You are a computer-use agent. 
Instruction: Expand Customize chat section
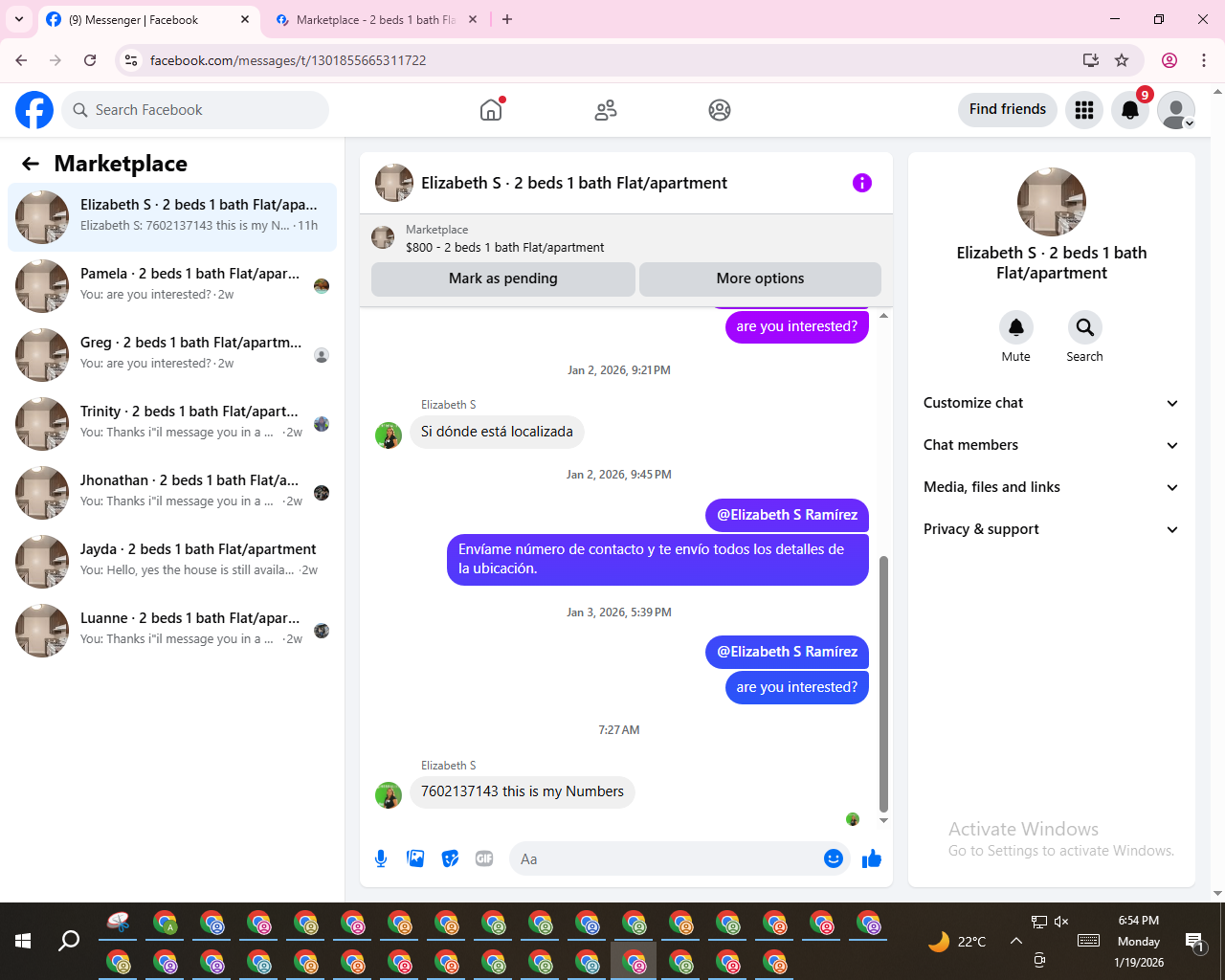[1051, 403]
